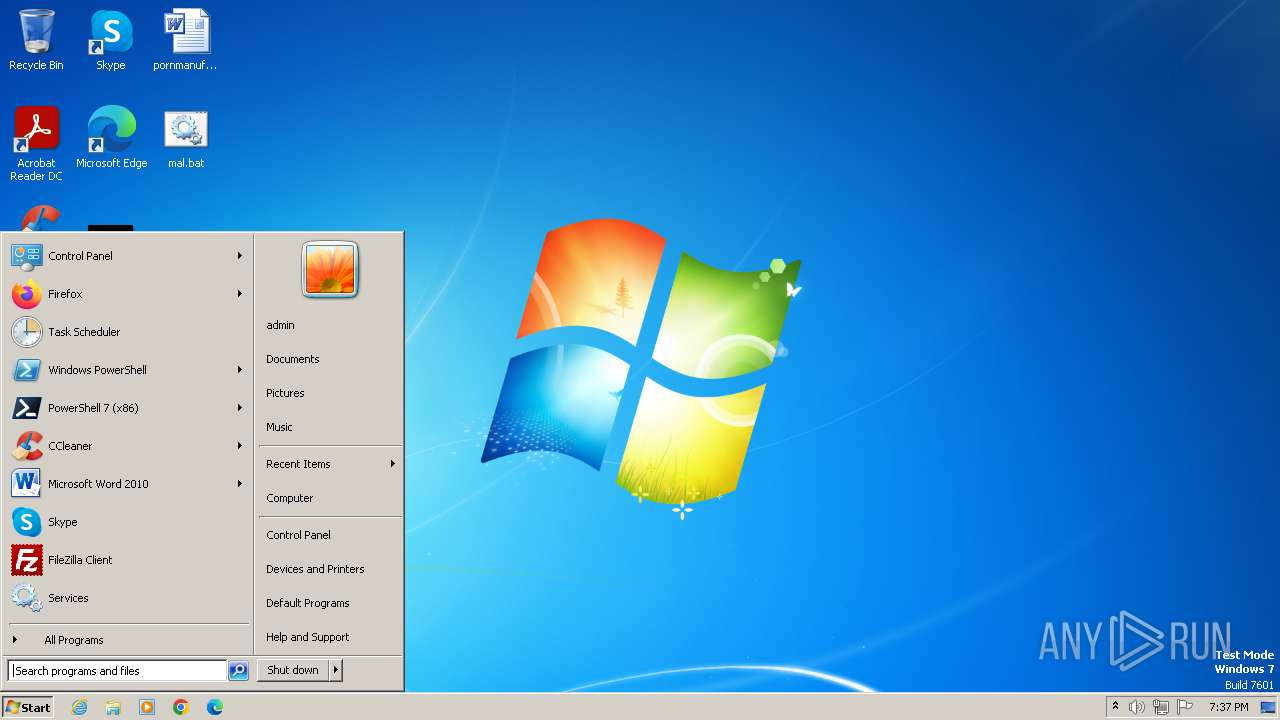This screenshot has width=1280, height=720.
Task: Open CCleaner from the Start menu
Action: pos(127,446)
